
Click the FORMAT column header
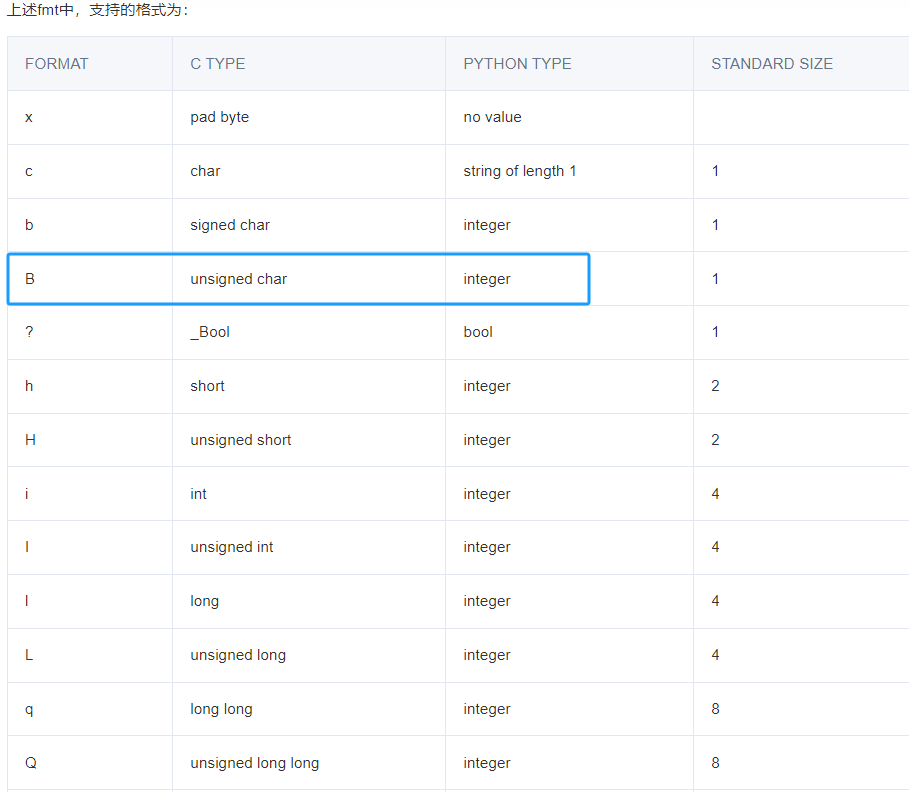click(x=57, y=64)
